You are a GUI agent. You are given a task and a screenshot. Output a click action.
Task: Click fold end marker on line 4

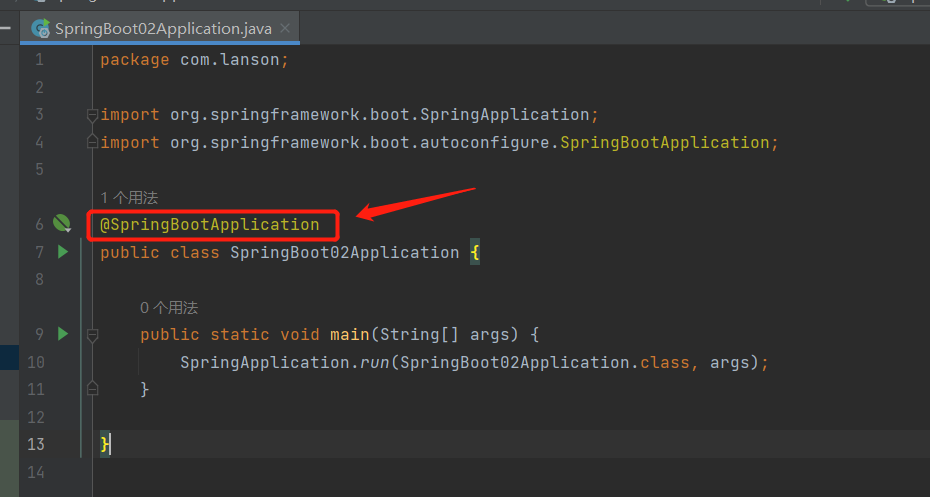coord(92,142)
